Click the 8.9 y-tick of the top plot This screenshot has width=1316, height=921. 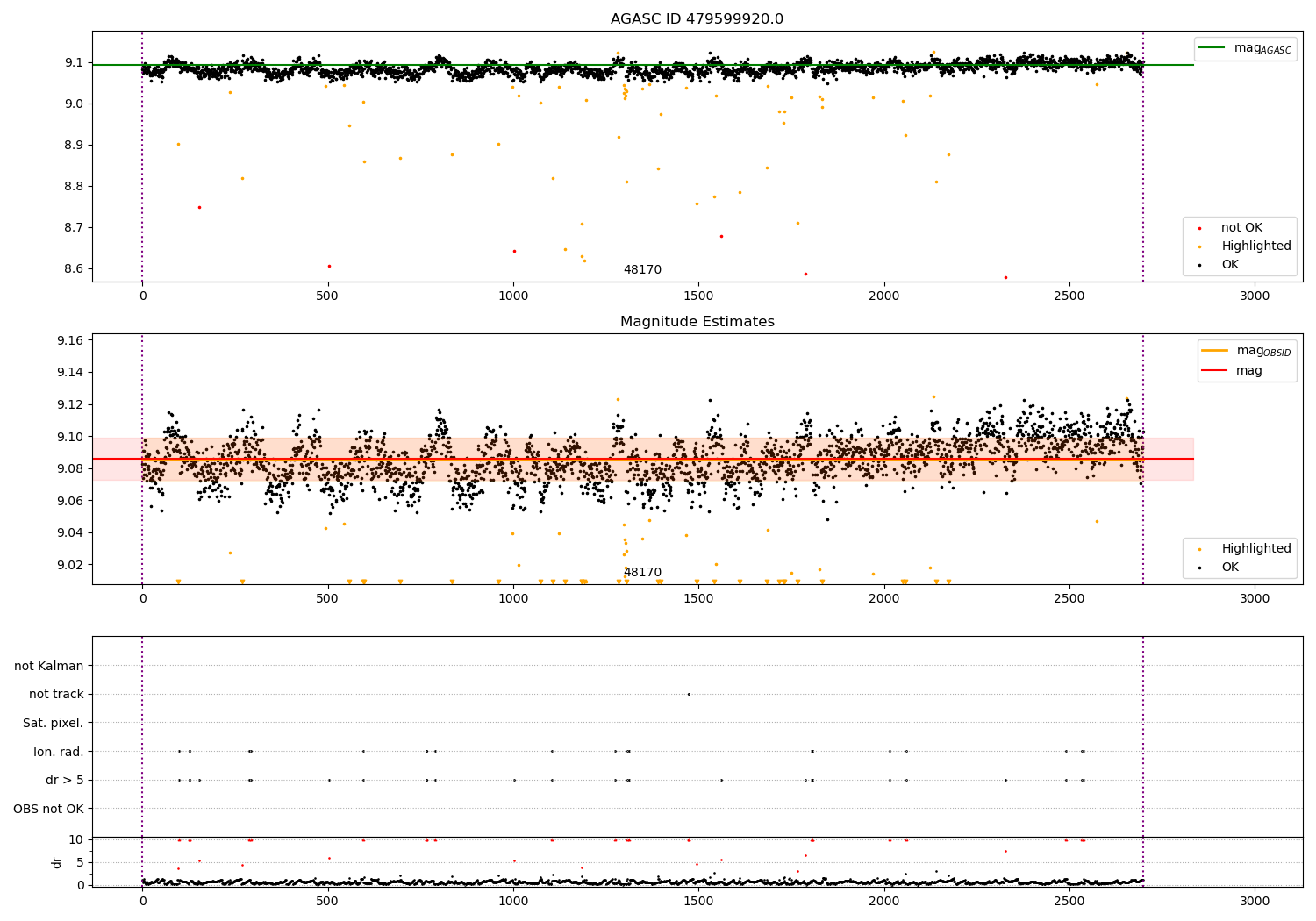[x=74, y=145]
